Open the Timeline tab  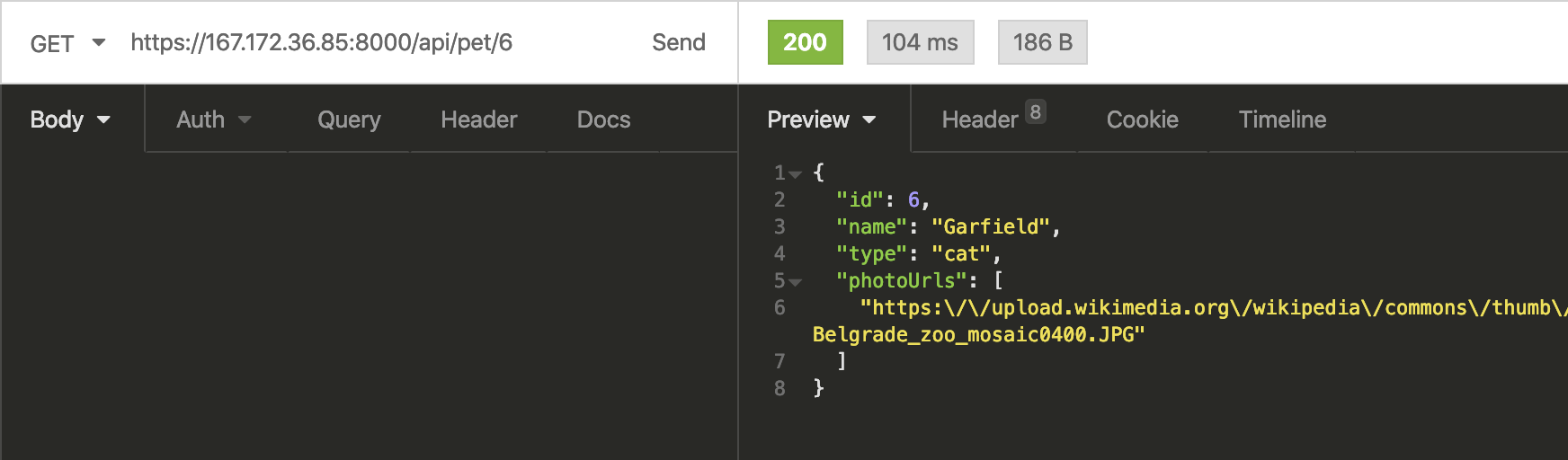(1282, 119)
